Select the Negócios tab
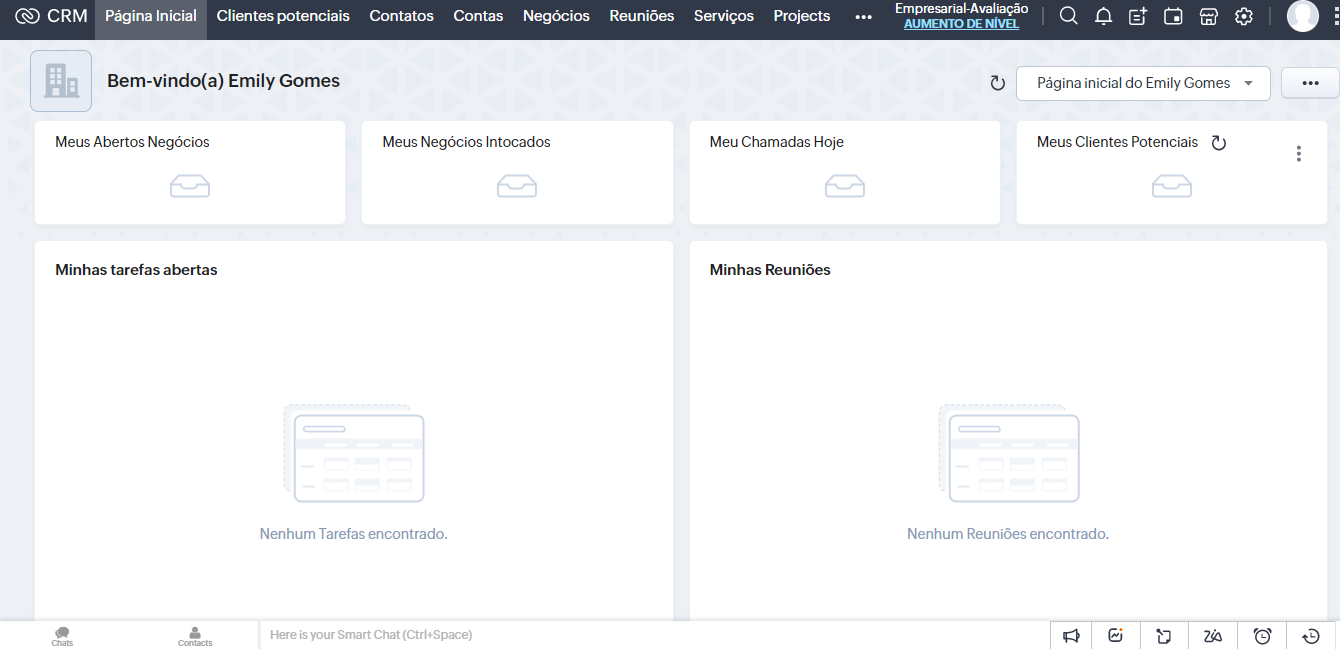This screenshot has width=1340, height=649. click(556, 16)
